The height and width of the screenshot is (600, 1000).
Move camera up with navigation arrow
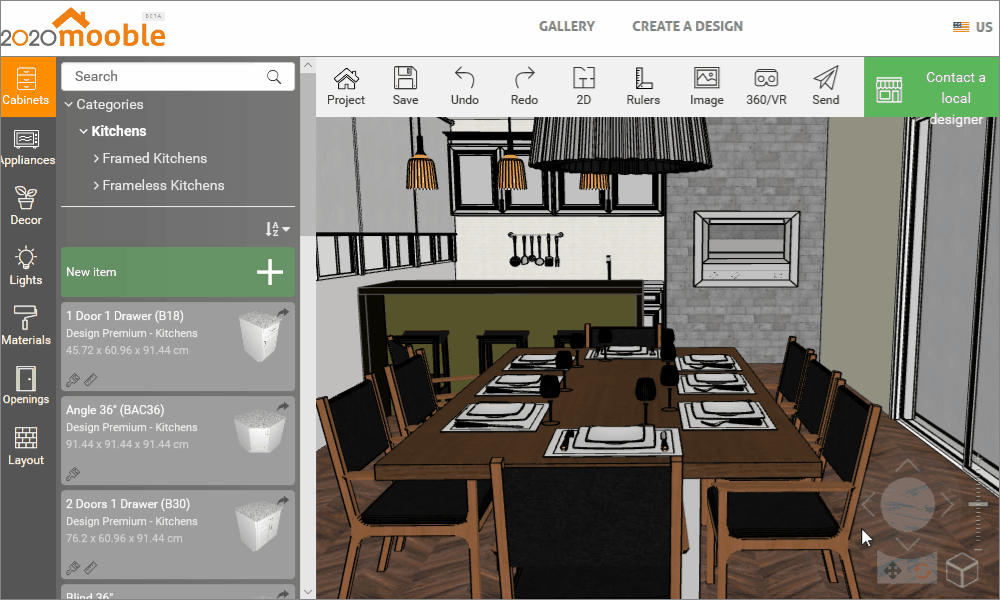[908, 466]
